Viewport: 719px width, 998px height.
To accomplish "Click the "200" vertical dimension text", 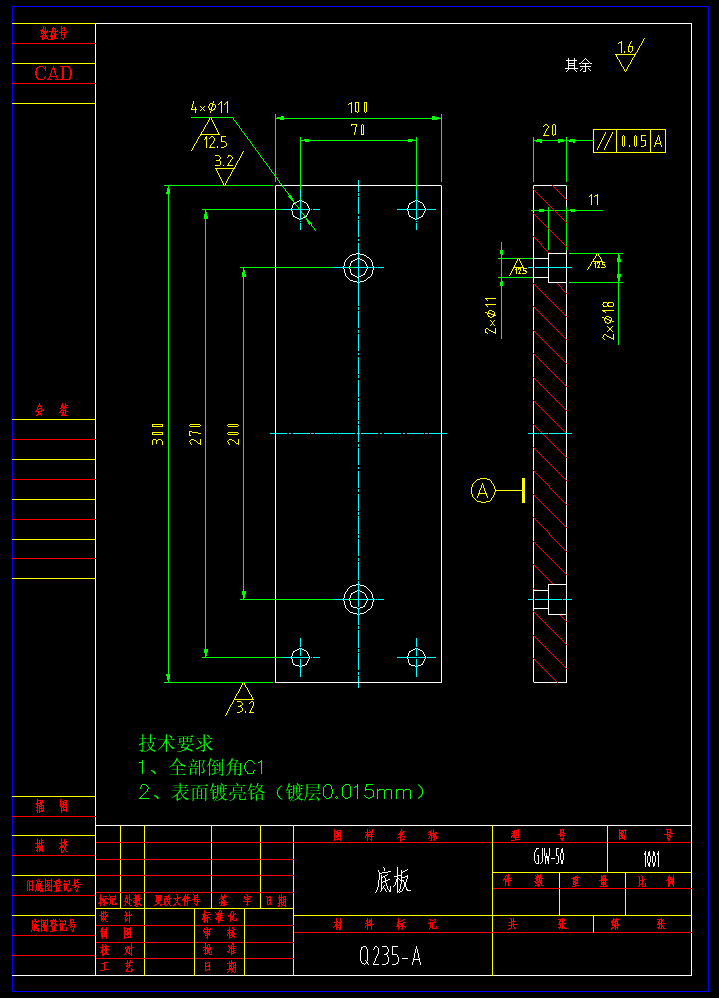I will pos(234,433).
